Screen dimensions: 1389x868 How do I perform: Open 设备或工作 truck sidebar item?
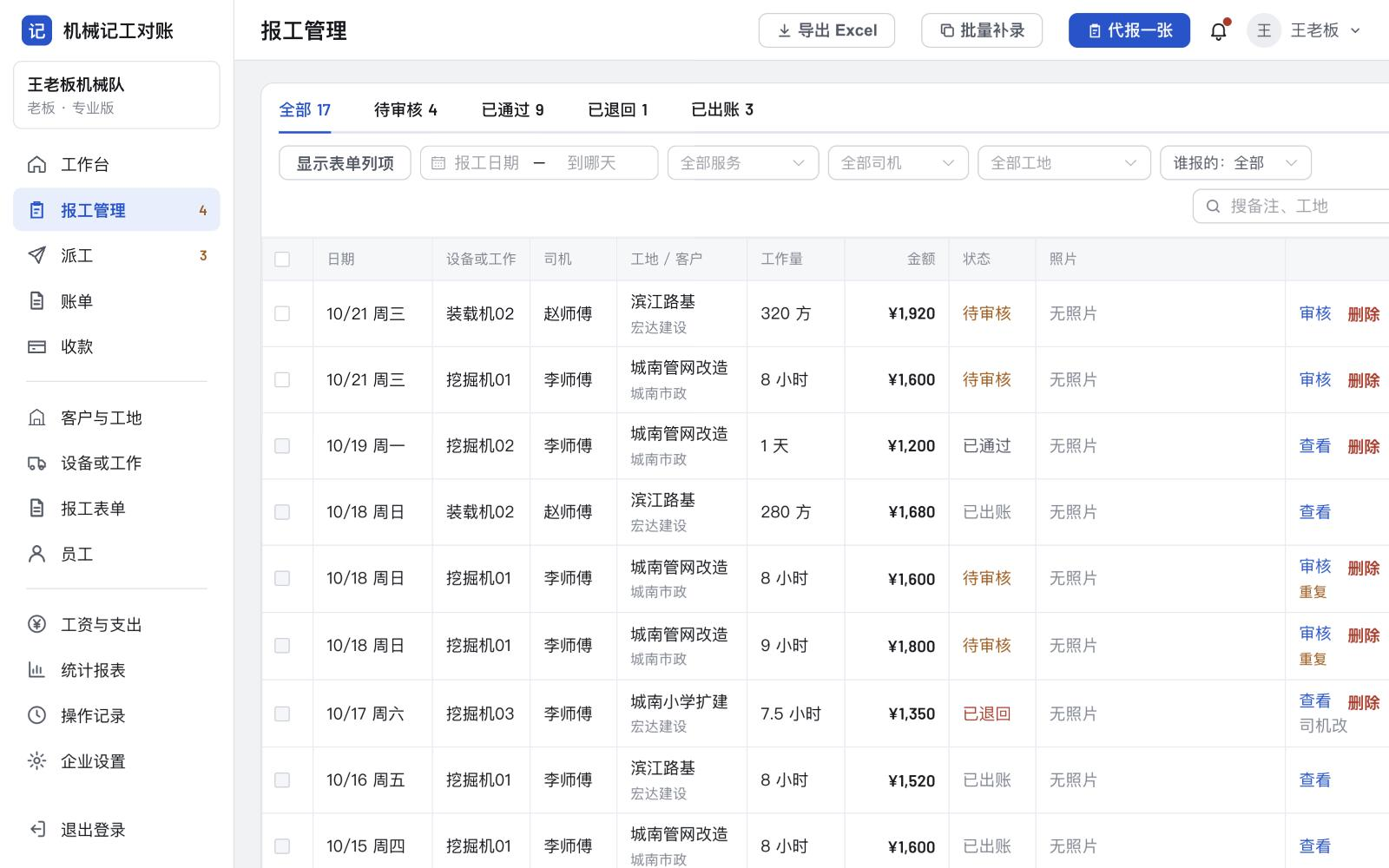[116, 463]
